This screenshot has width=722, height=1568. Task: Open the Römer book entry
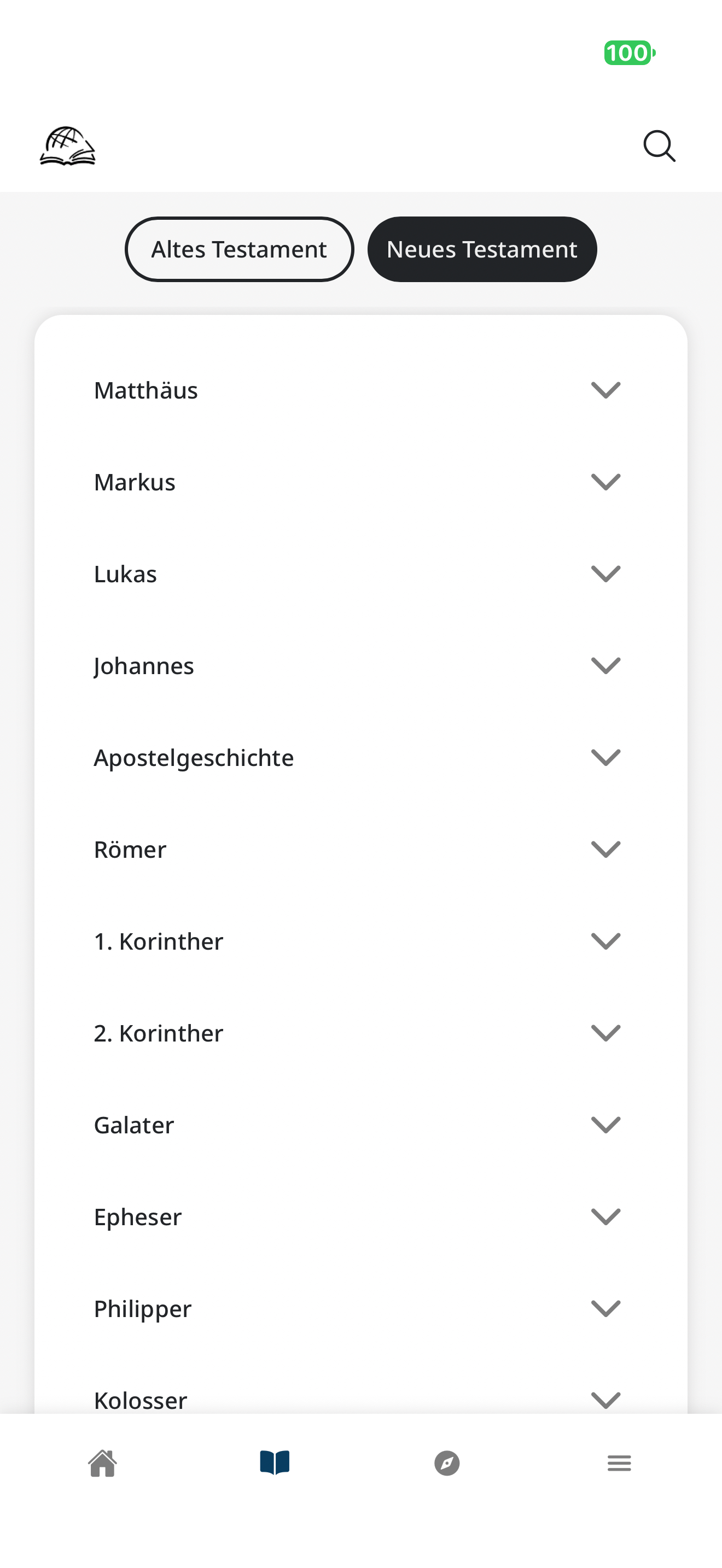pos(361,850)
